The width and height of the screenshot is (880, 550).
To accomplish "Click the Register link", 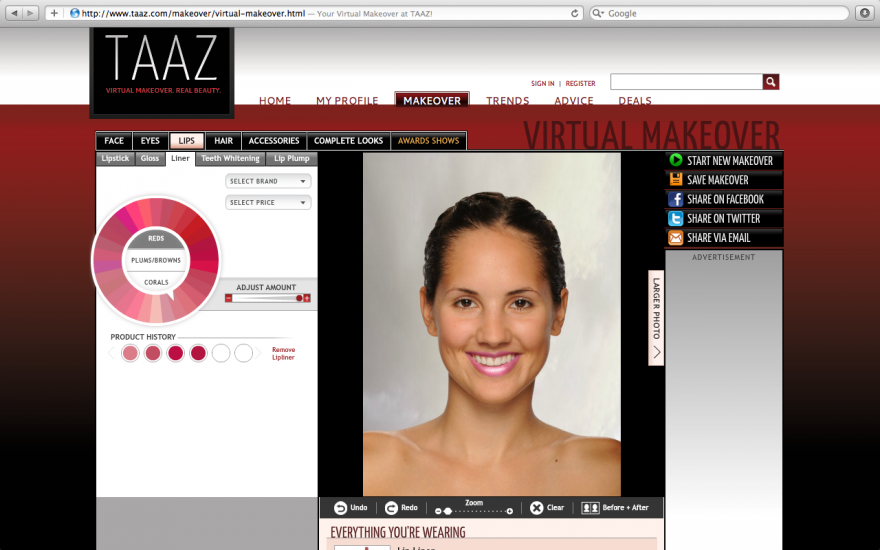I will [580, 84].
